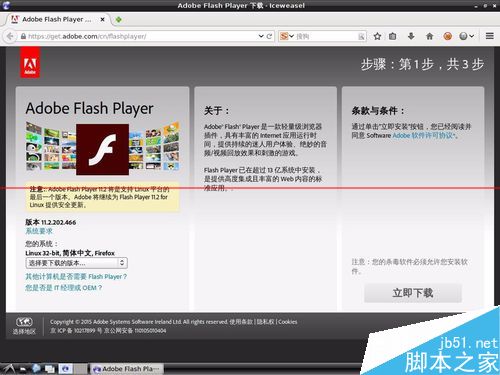
Task: Show bookmarks list icon
Action: click(x=393, y=36)
